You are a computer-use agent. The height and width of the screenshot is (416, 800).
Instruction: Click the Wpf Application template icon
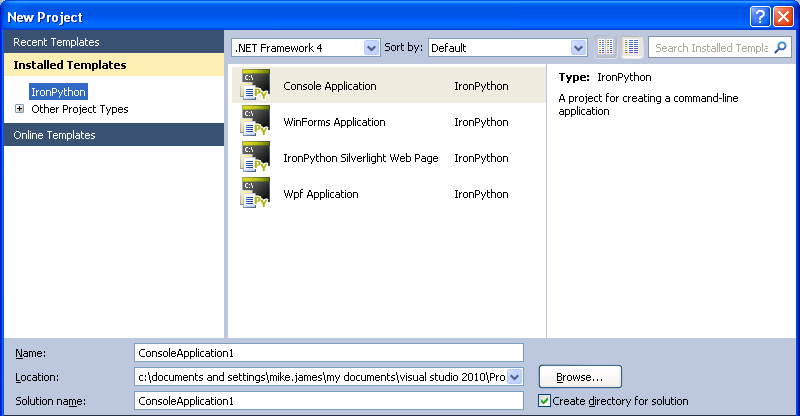[x=255, y=193]
